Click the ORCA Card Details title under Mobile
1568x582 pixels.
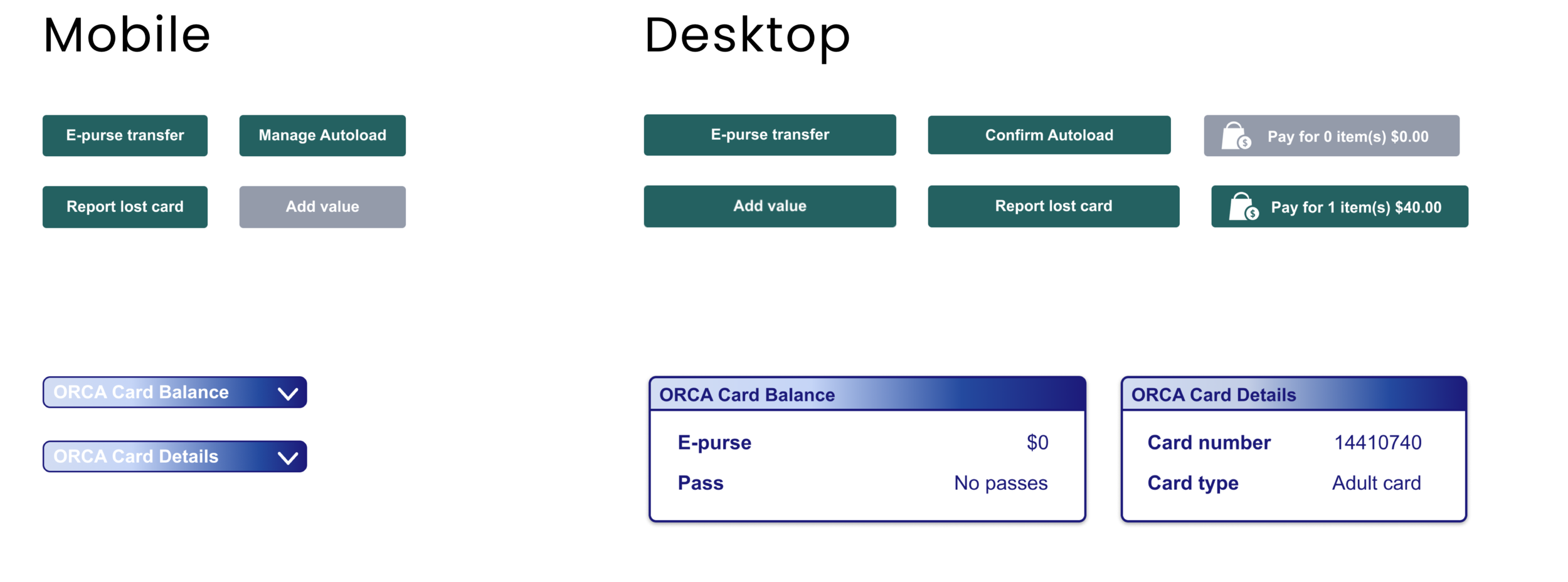coord(136,456)
